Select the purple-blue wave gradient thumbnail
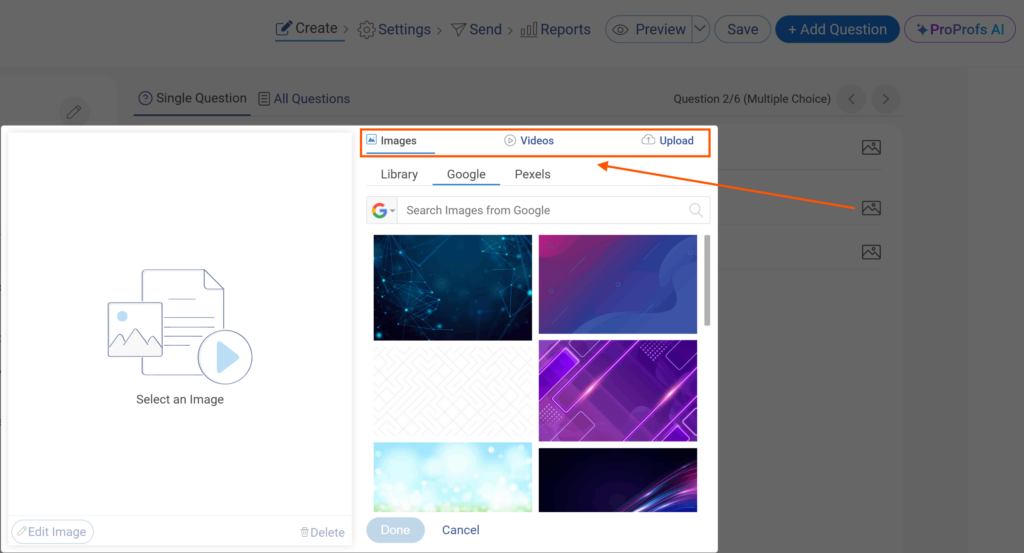1024x553 pixels. pos(618,284)
